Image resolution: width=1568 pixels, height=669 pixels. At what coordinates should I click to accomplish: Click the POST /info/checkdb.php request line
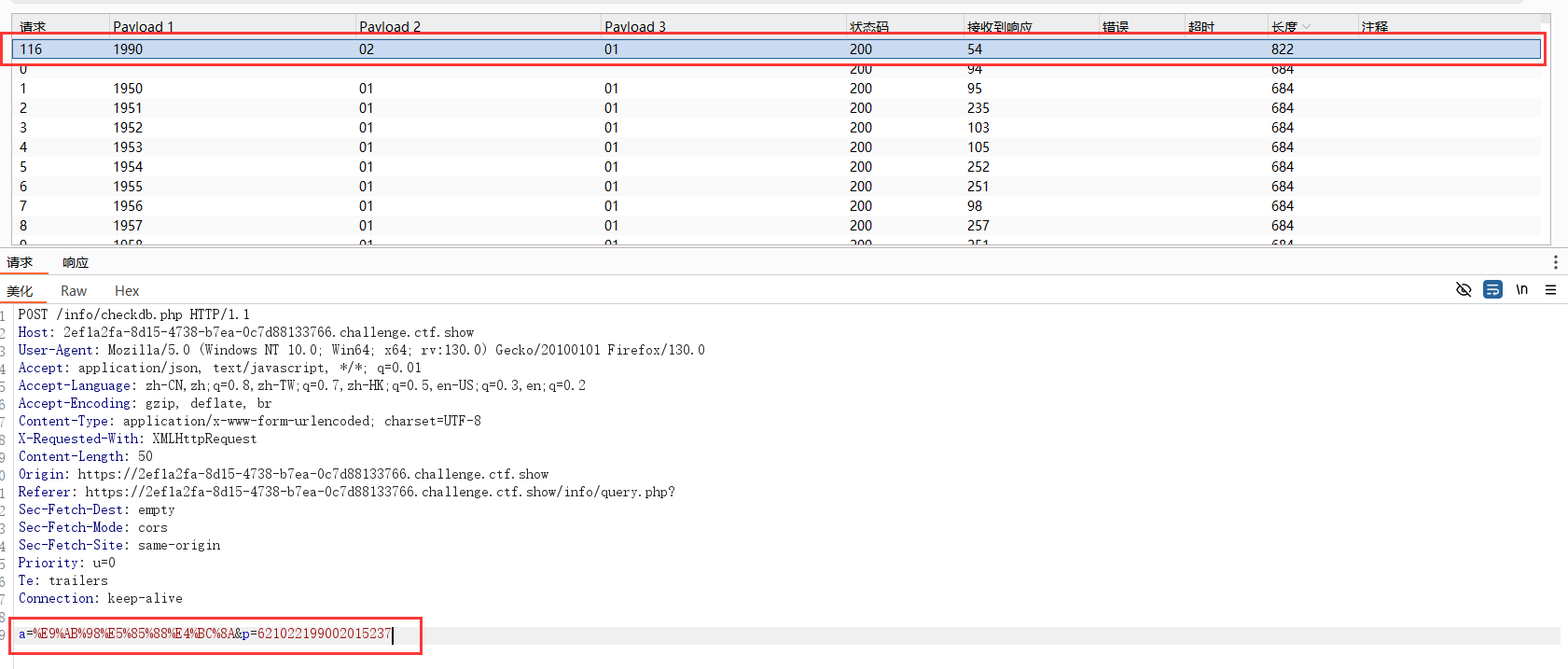(x=134, y=314)
